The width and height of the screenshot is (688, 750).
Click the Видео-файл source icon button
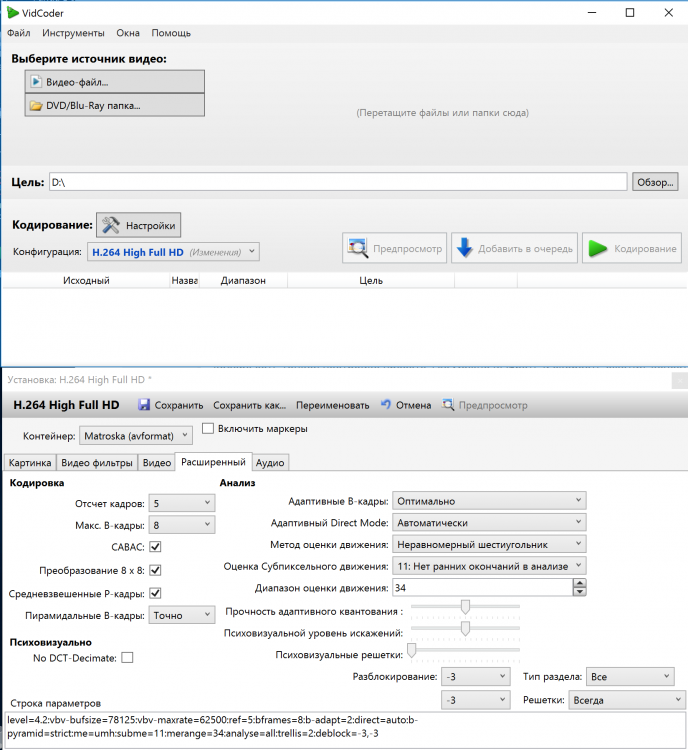pyautogui.click(x=113, y=82)
